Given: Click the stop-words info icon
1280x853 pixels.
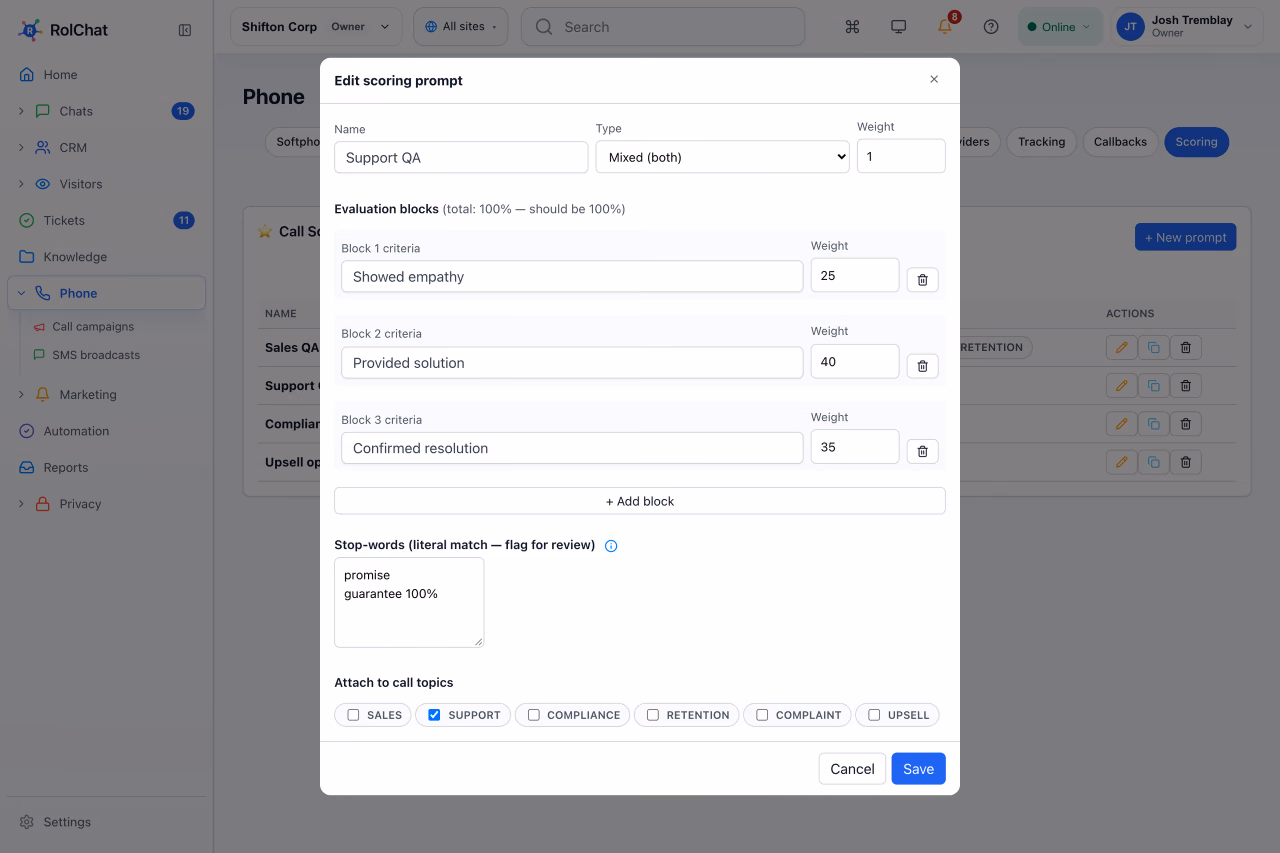Looking at the screenshot, I should (611, 546).
